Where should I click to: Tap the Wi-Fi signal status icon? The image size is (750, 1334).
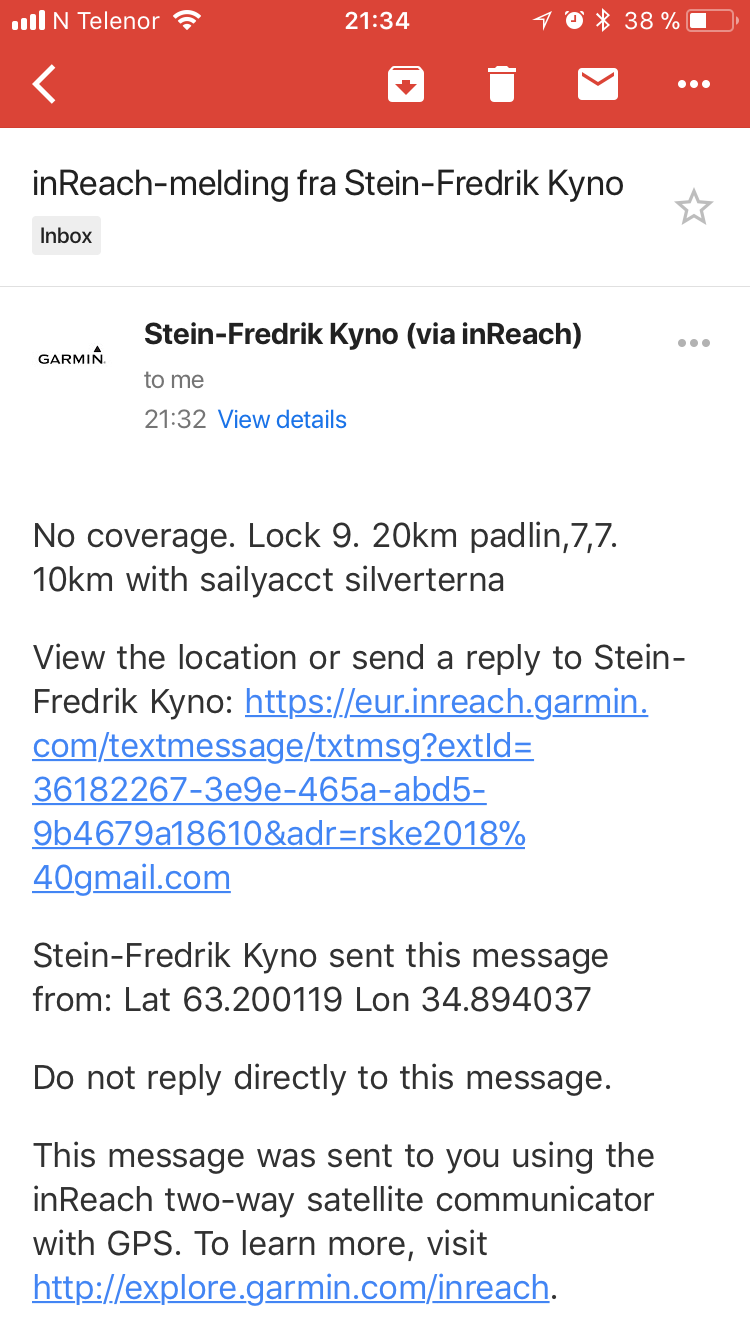click(x=186, y=21)
